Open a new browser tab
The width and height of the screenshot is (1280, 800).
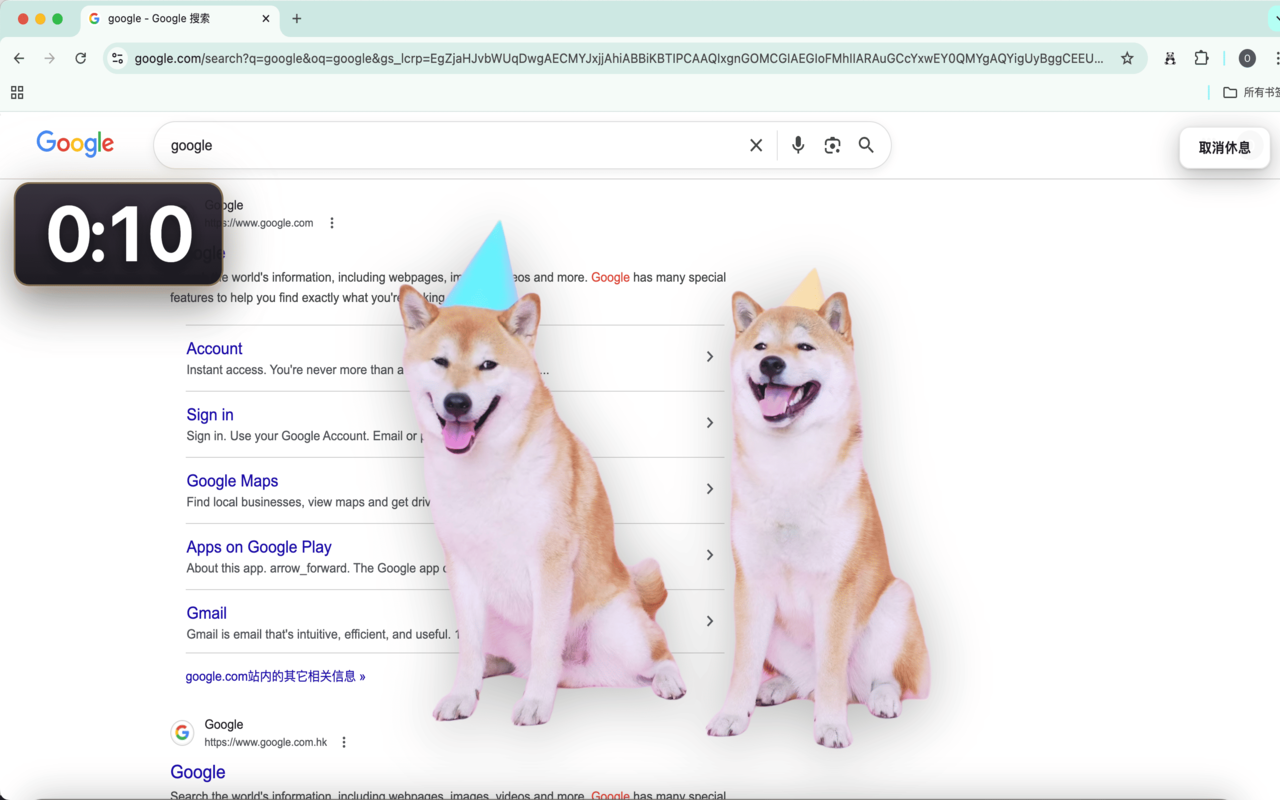297,19
